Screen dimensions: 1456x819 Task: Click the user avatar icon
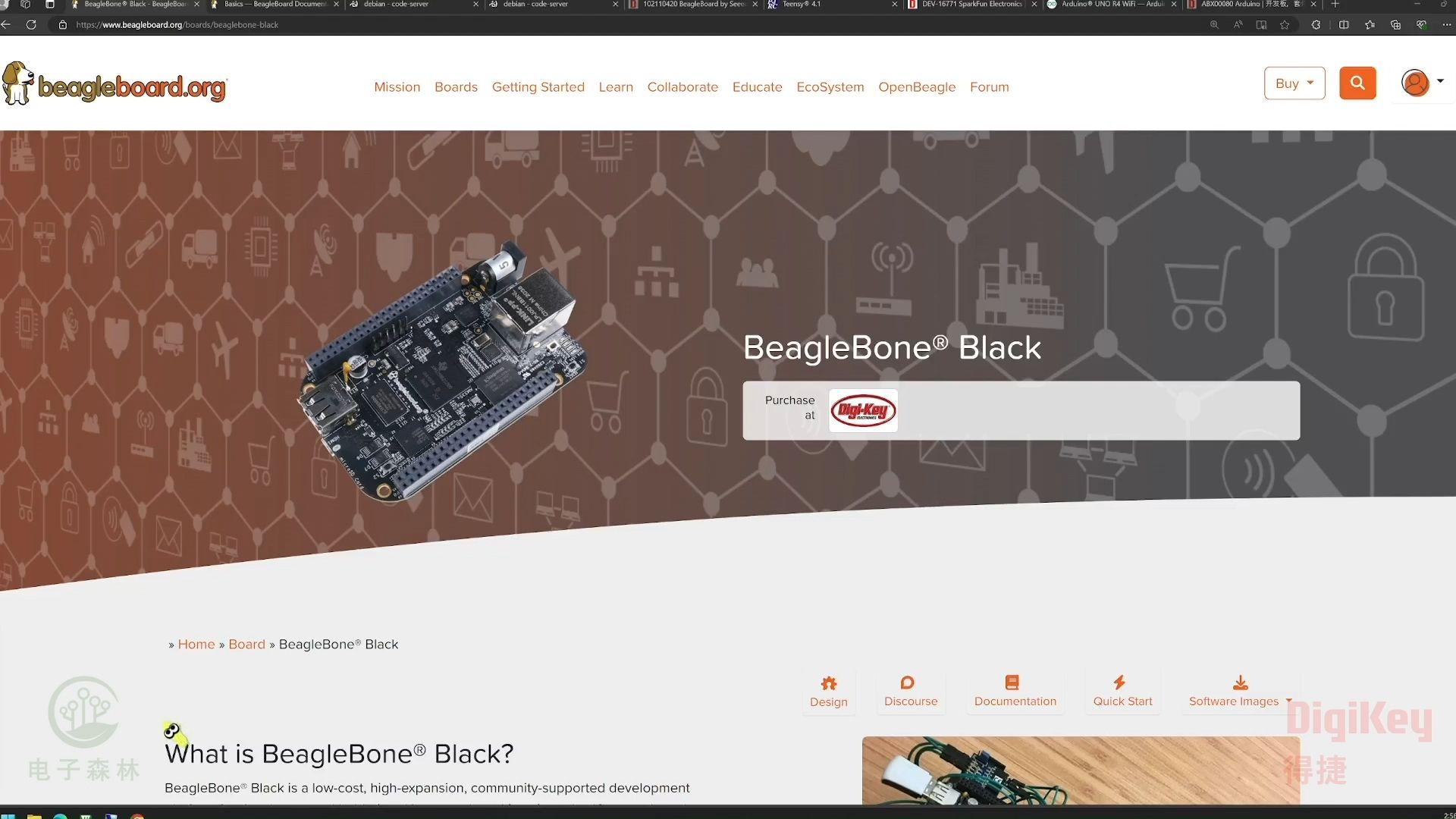pos(1415,83)
